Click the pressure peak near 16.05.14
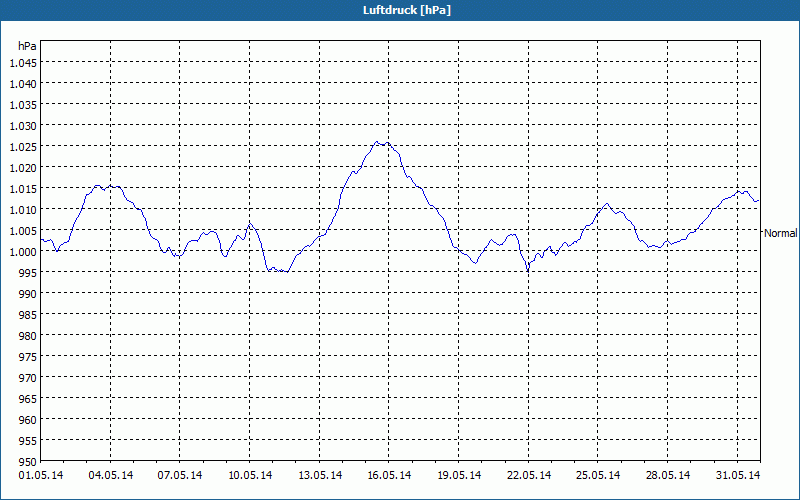800x500 pixels. pyautogui.click(x=377, y=142)
